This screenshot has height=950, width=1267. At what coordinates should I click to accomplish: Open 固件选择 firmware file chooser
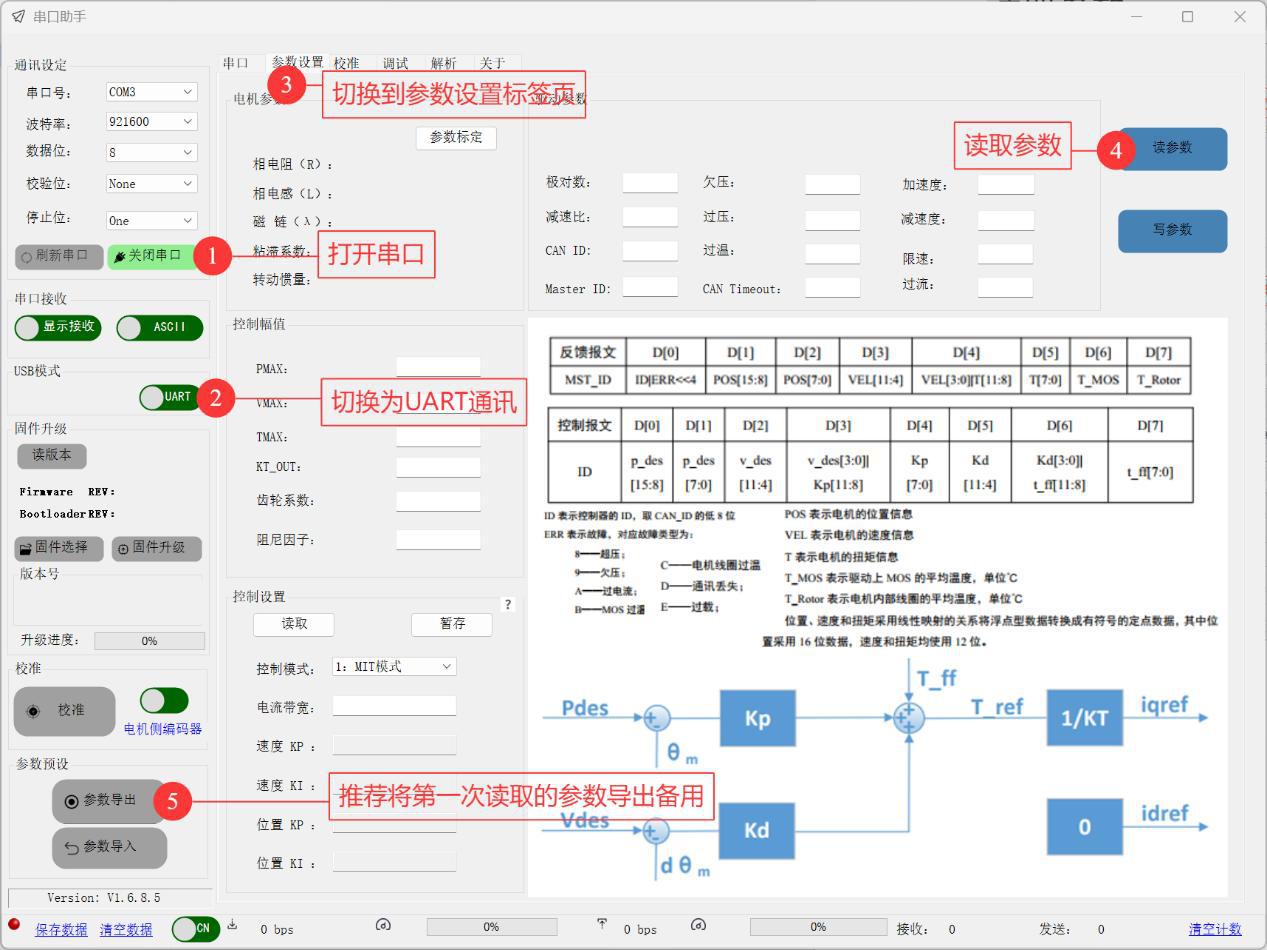[59, 548]
